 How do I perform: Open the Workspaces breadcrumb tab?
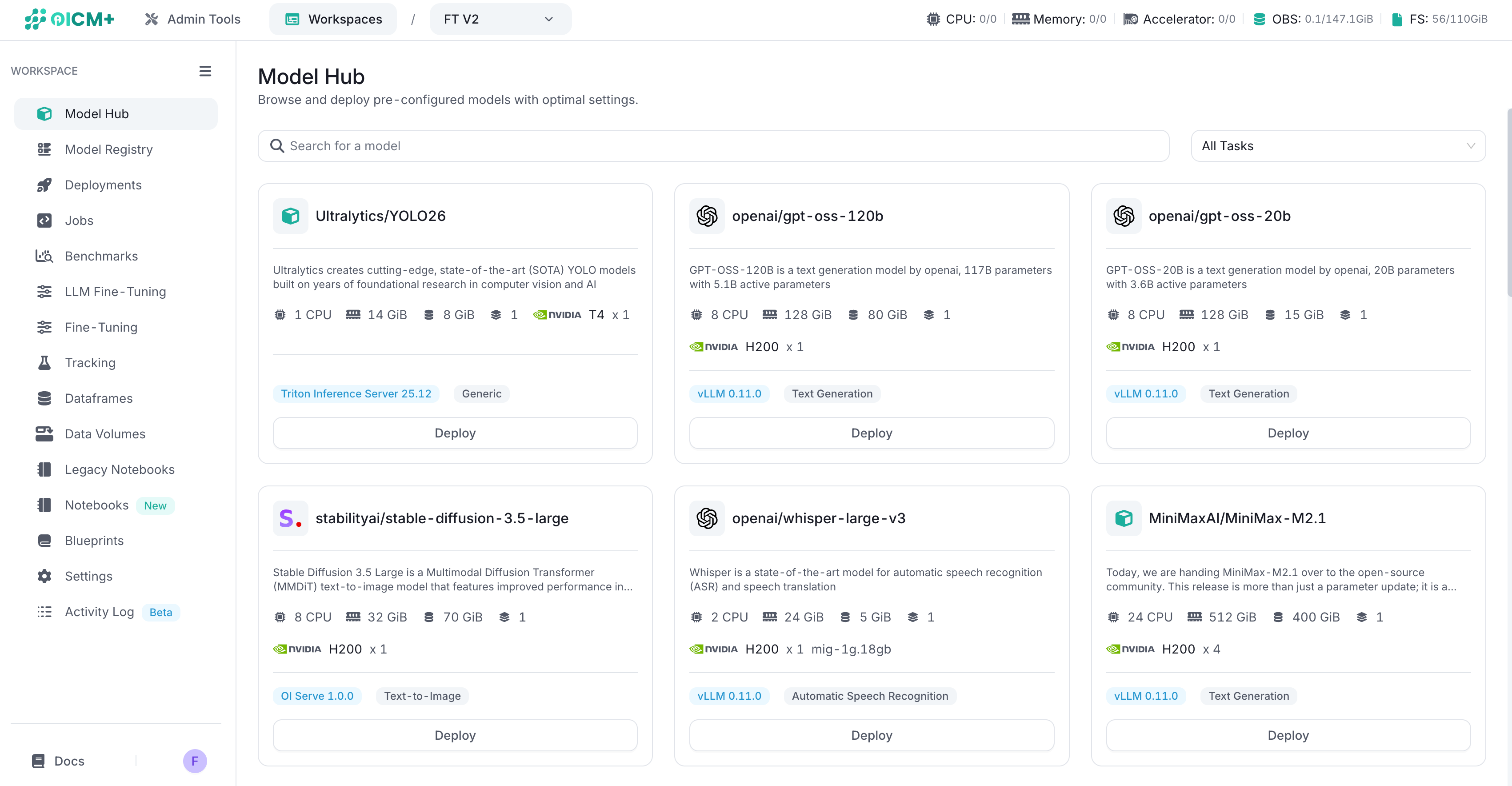pos(333,20)
